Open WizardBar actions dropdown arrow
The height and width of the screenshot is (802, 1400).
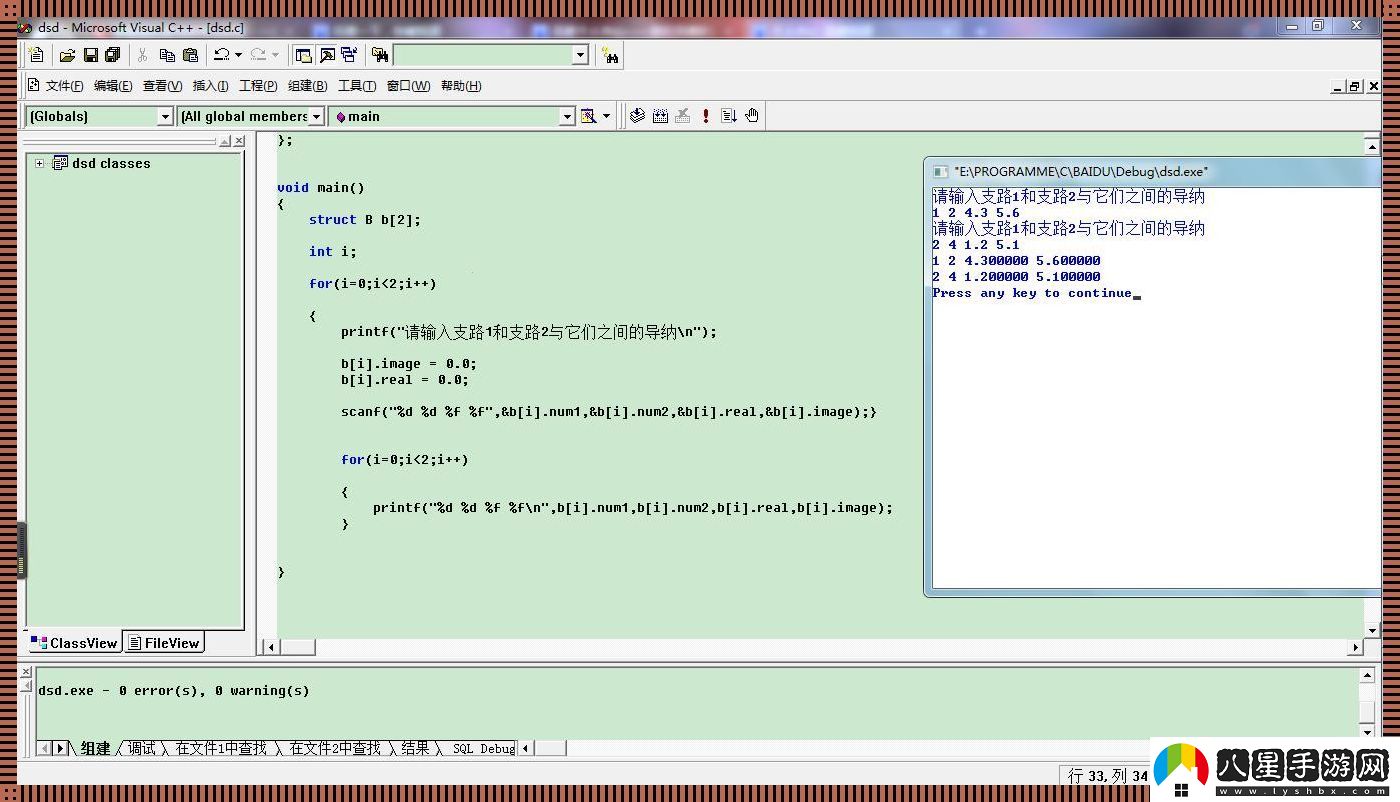[x=606, y=116]
